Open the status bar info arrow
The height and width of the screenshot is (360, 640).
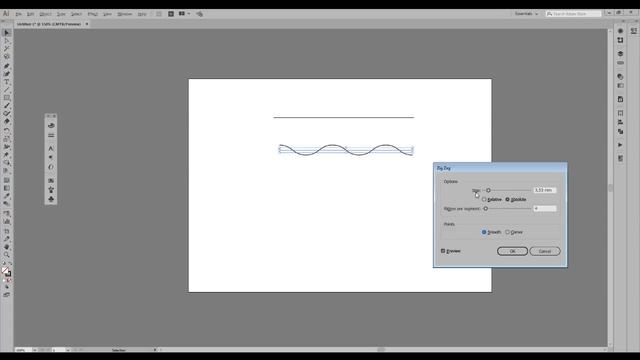155,350
